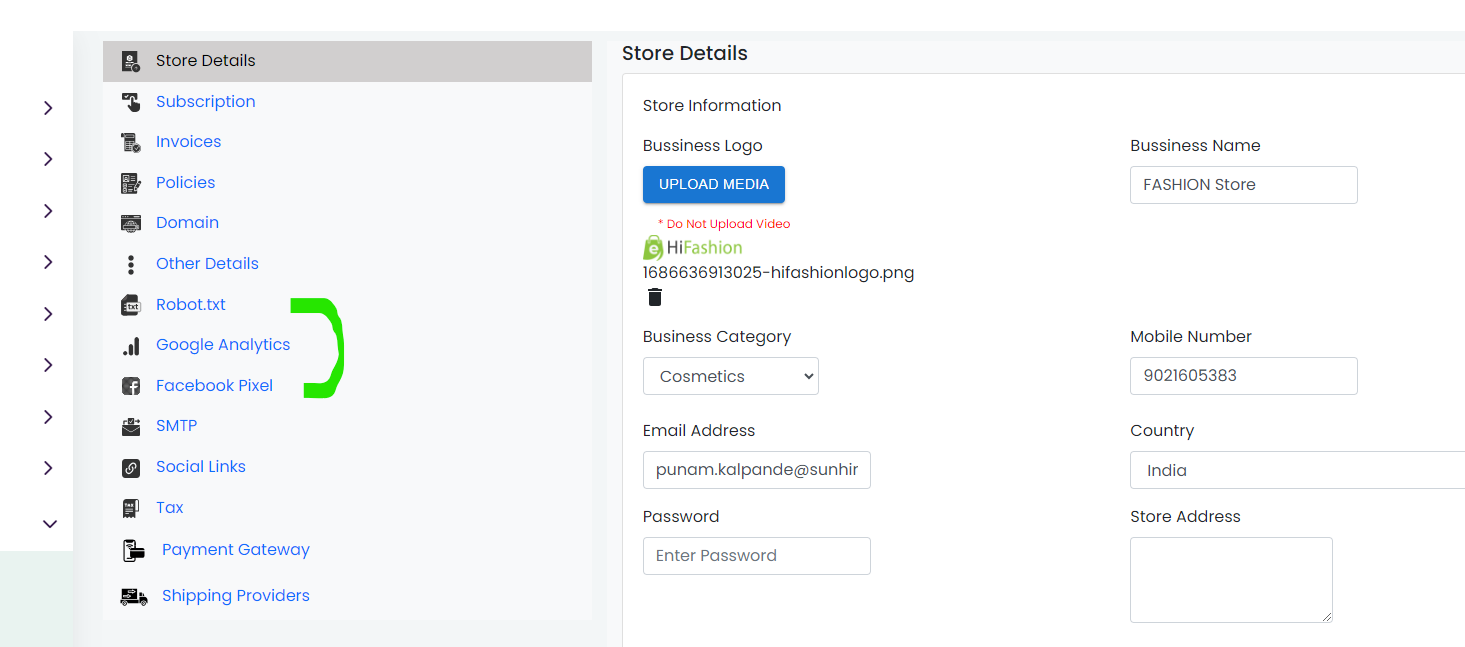
Task: Click the "Do Not Upload Video" warning
Action: pyautogui.click(x=724, y=224)
